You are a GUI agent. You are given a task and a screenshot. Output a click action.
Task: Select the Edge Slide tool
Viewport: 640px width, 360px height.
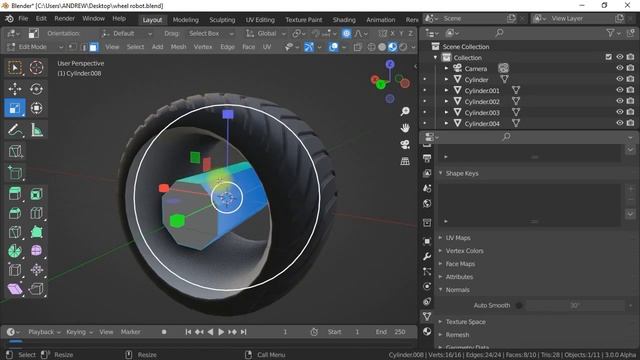(x=15, y=270)
